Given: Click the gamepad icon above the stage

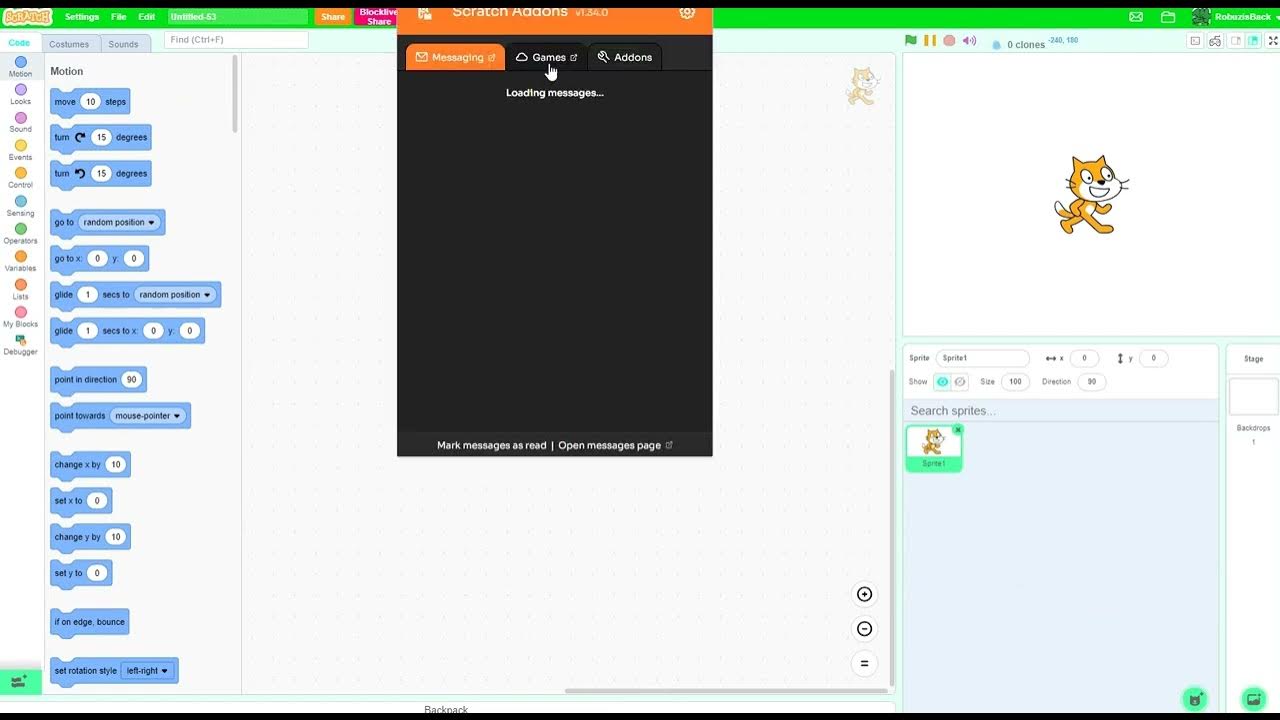Looking at the screenshot, I should pyautogui.click(x=1215, y=41).
